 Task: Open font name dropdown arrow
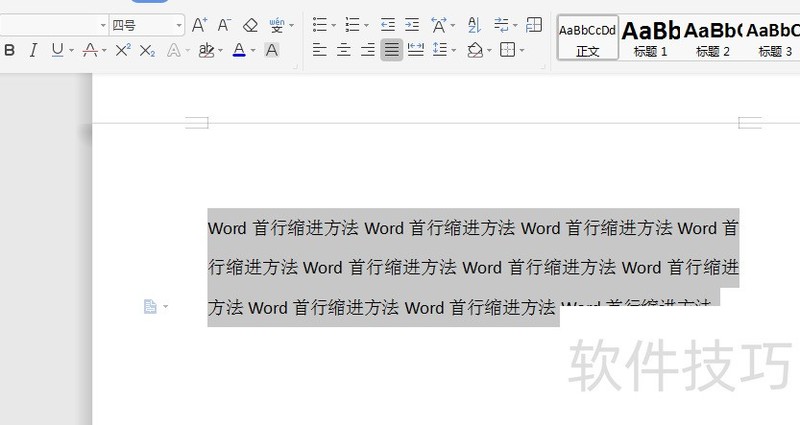pyautogui.click(x=103, y=25)
